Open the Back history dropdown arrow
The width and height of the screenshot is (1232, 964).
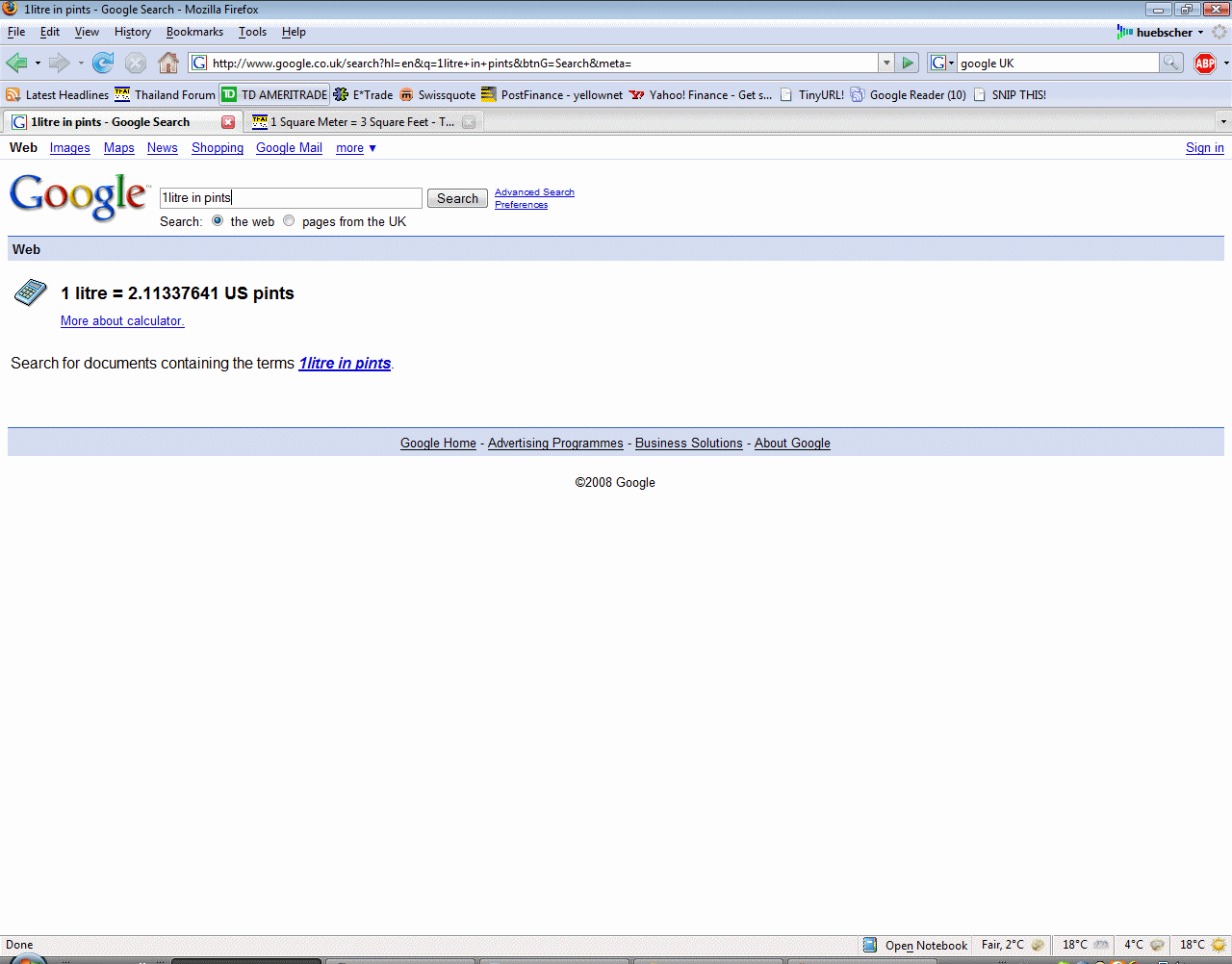pyautogui.click(x=38, y=63)
